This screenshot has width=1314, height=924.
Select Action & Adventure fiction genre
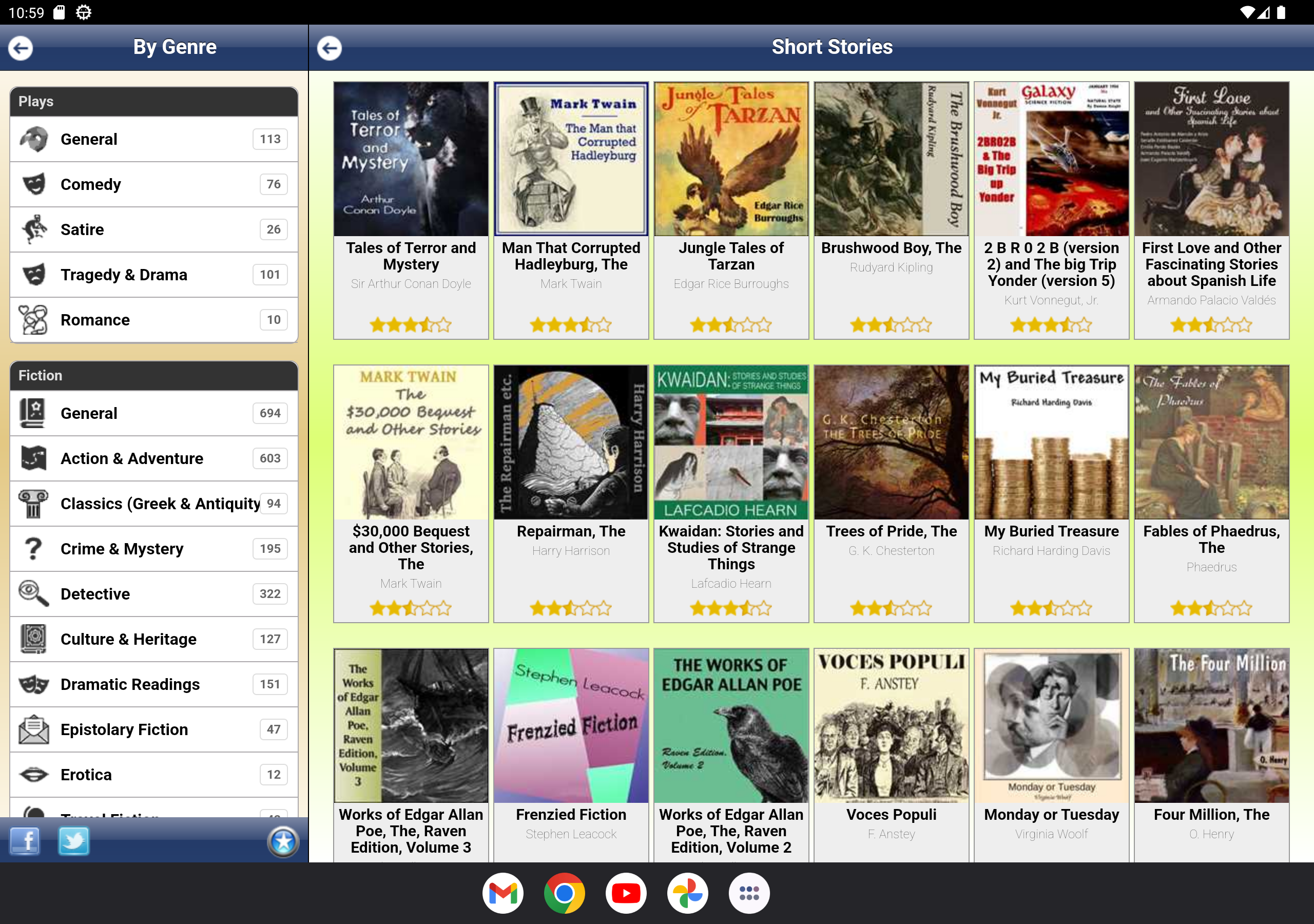click(154, 458)
